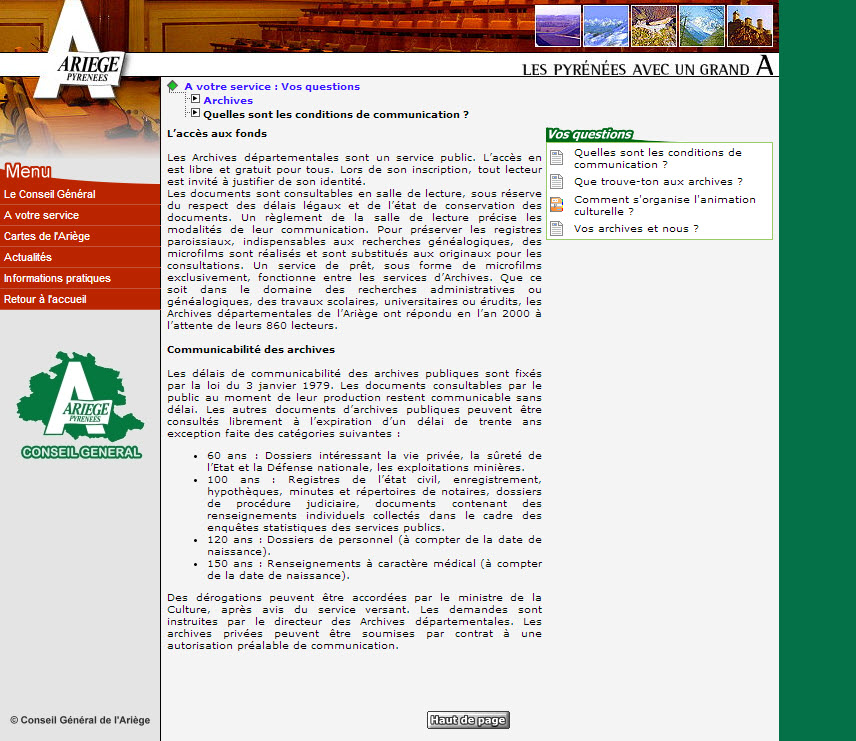Click the Vos questions panel header
Image resolution: width=856 pixels, height=741 pixels.
pos(590,134)
